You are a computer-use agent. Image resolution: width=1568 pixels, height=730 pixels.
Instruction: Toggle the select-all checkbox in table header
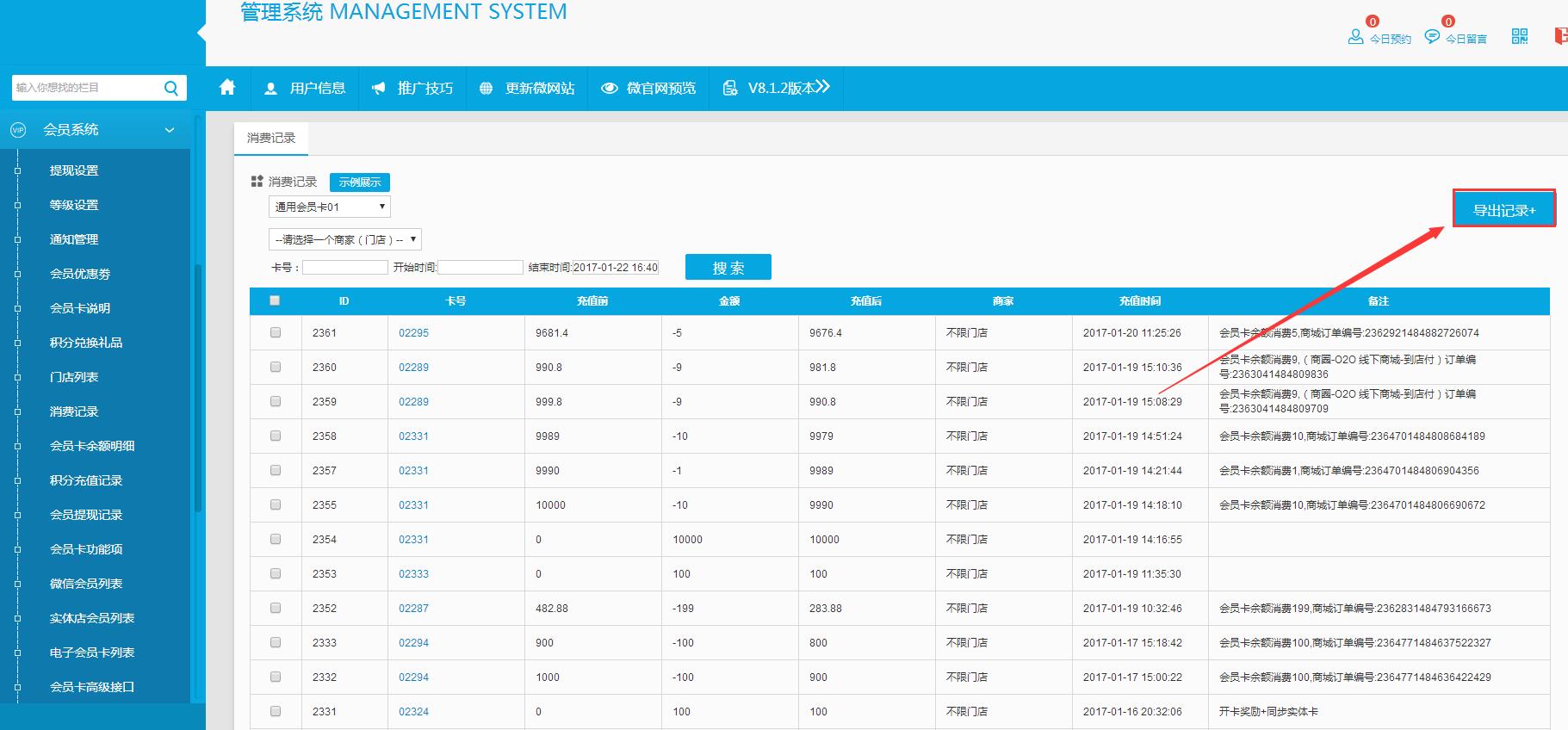pos(275,300)
